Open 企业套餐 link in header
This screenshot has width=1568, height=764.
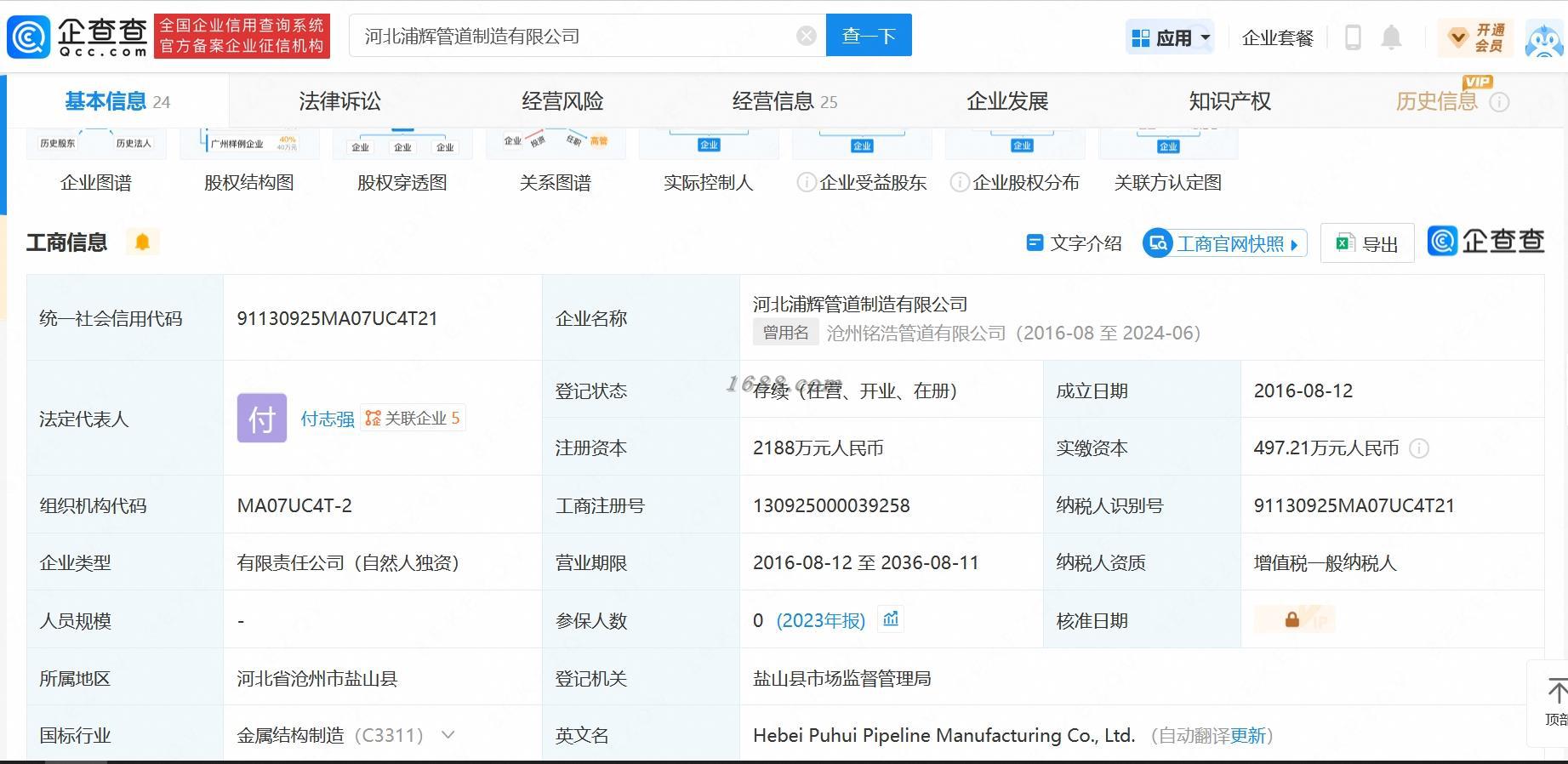pos(1278,37)
